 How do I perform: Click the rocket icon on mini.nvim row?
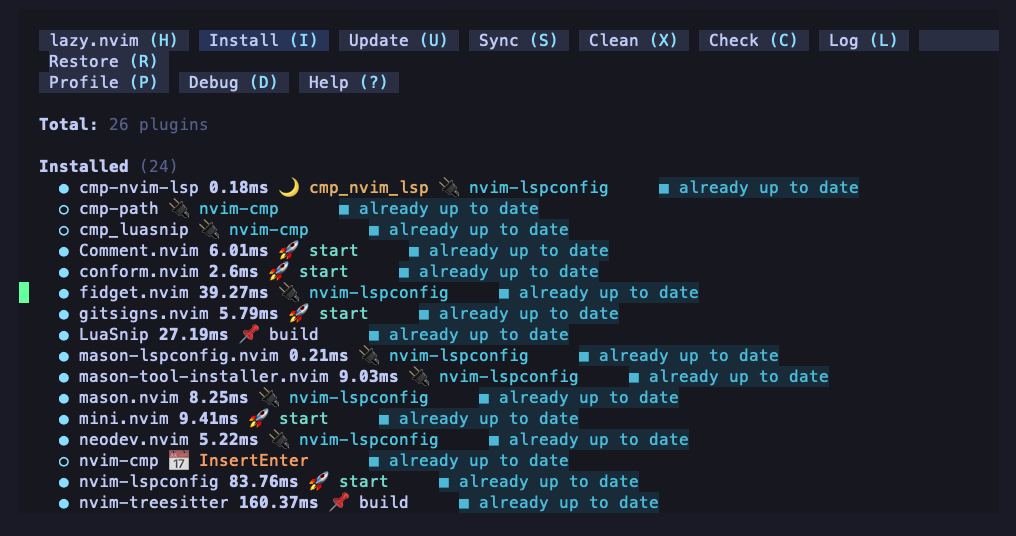[x=259, y=418]
